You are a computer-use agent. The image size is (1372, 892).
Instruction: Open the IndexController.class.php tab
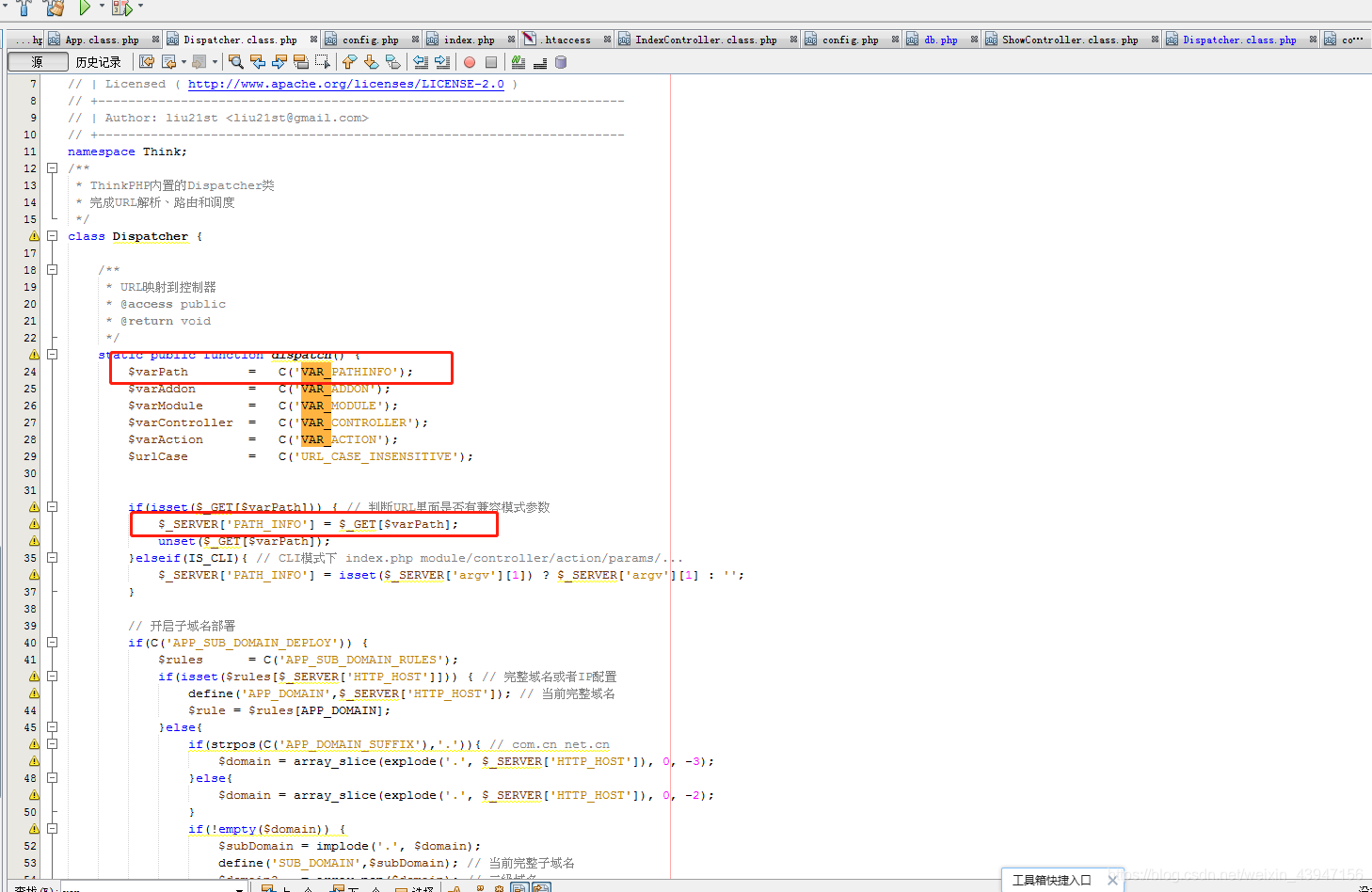tap(706, 40)
